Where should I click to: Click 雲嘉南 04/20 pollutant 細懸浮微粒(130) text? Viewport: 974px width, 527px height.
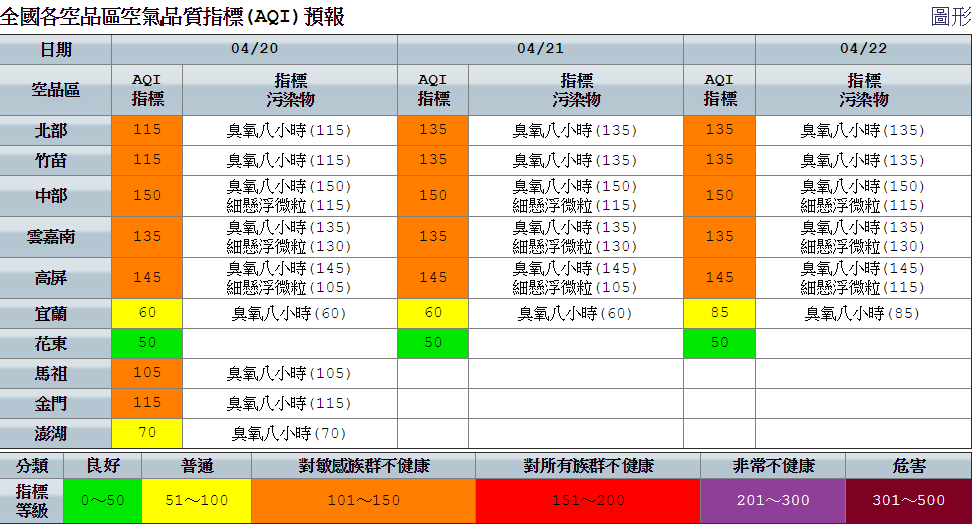click(x=289, y=247)
